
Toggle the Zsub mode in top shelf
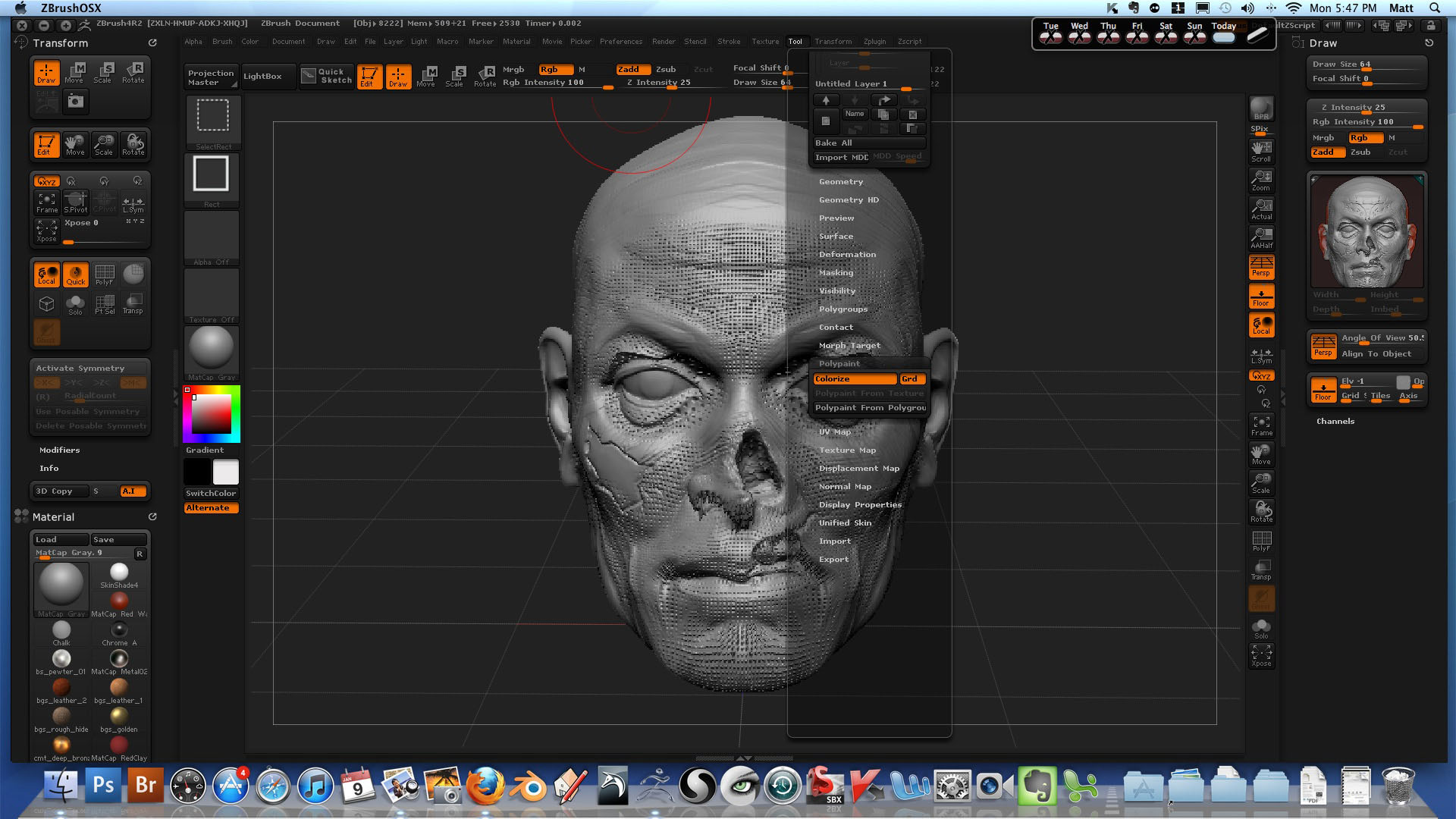coord(666,69)
